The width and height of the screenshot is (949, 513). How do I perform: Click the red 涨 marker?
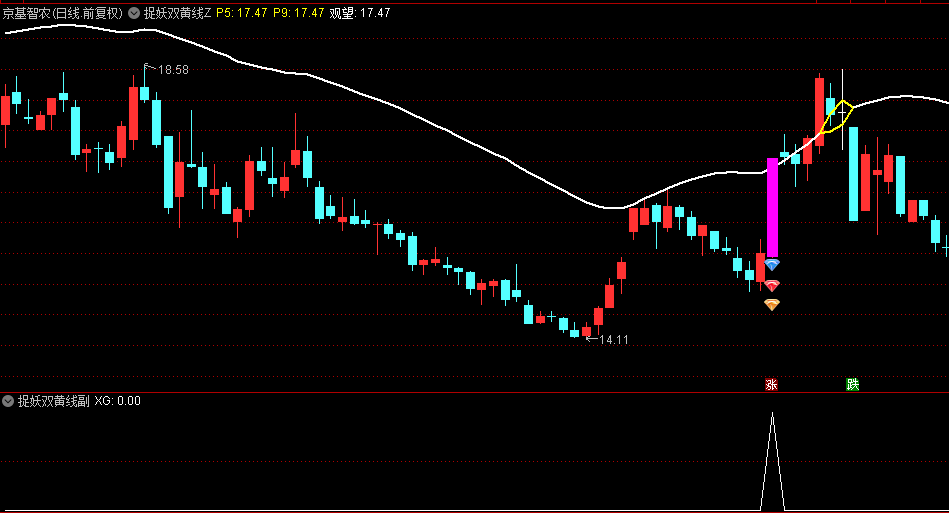[x=771, y=384]
